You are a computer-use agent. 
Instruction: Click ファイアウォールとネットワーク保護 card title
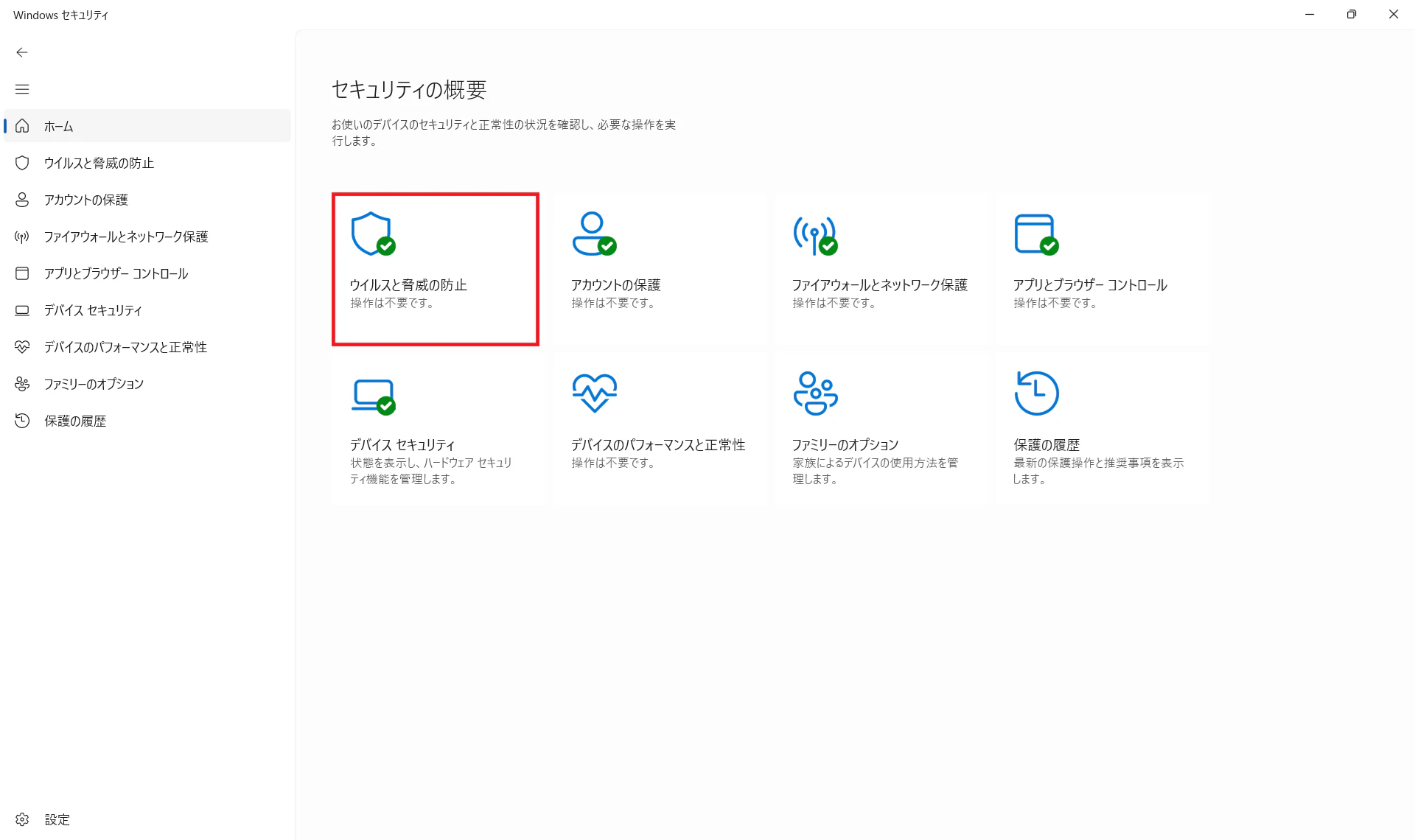879,285
